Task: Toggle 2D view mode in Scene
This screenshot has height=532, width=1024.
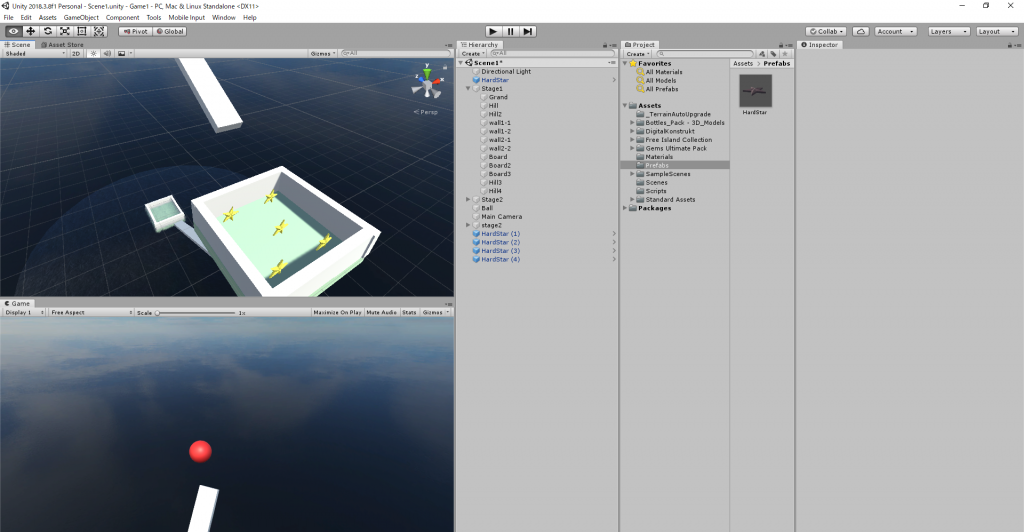Action: point(76,54)
